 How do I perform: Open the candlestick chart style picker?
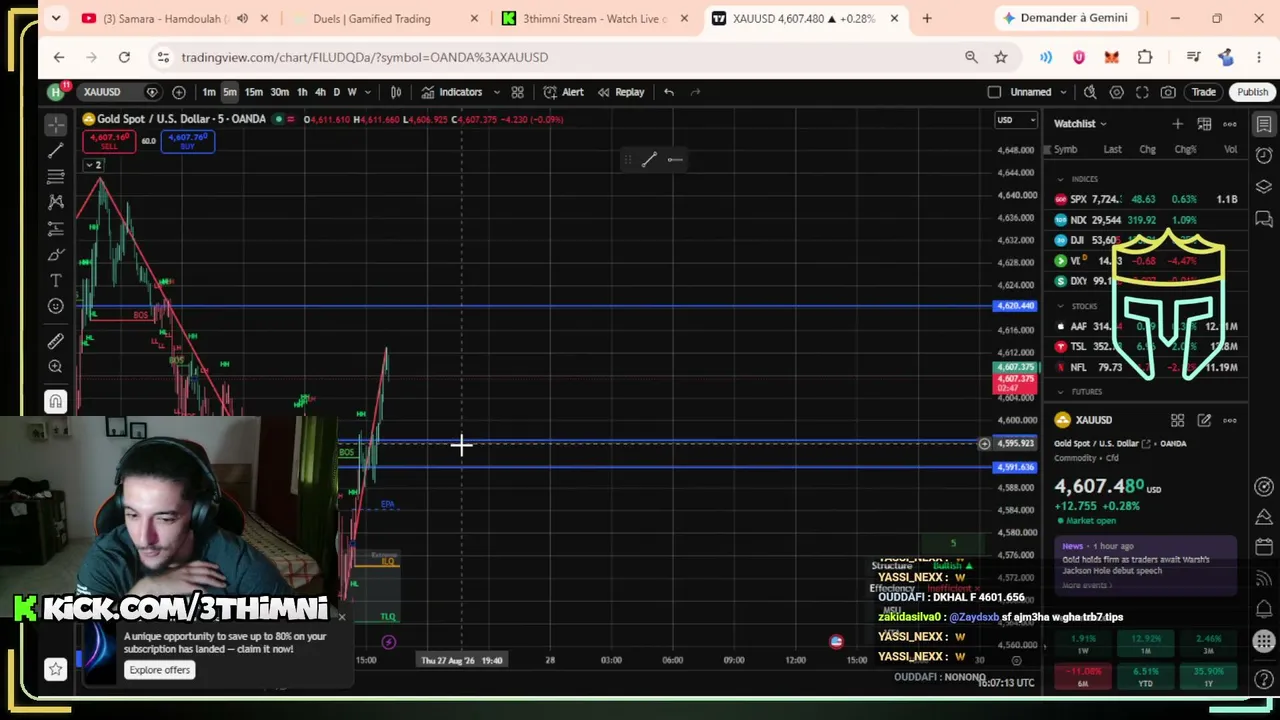(x=396, y=92)
